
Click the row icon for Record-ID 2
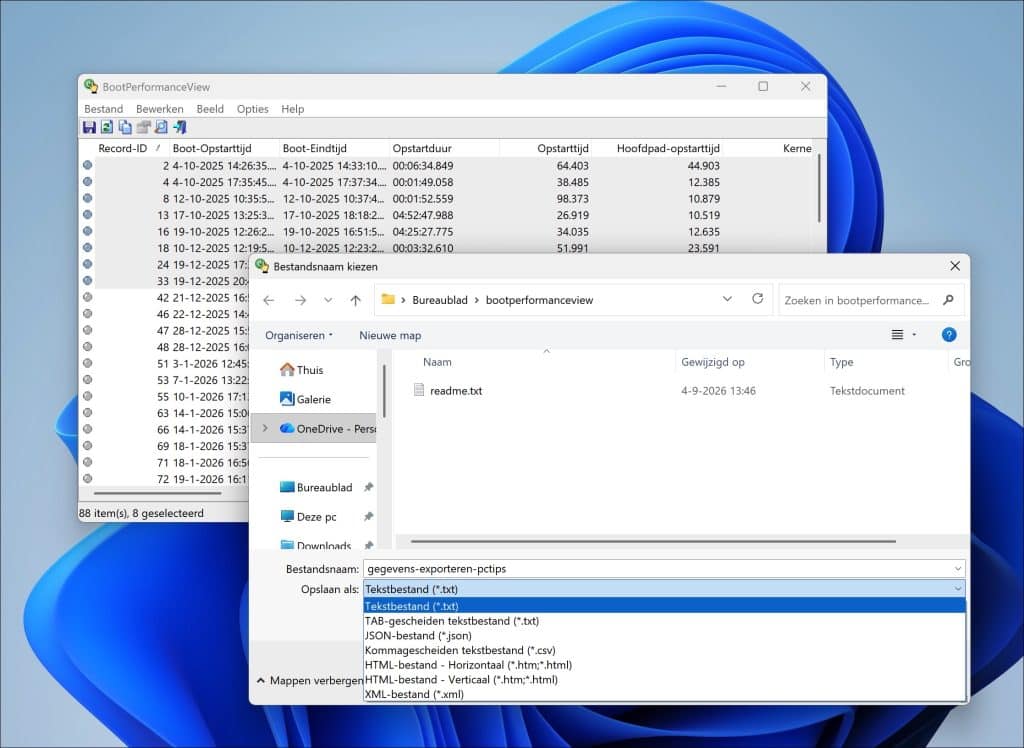tap(88, 165)
